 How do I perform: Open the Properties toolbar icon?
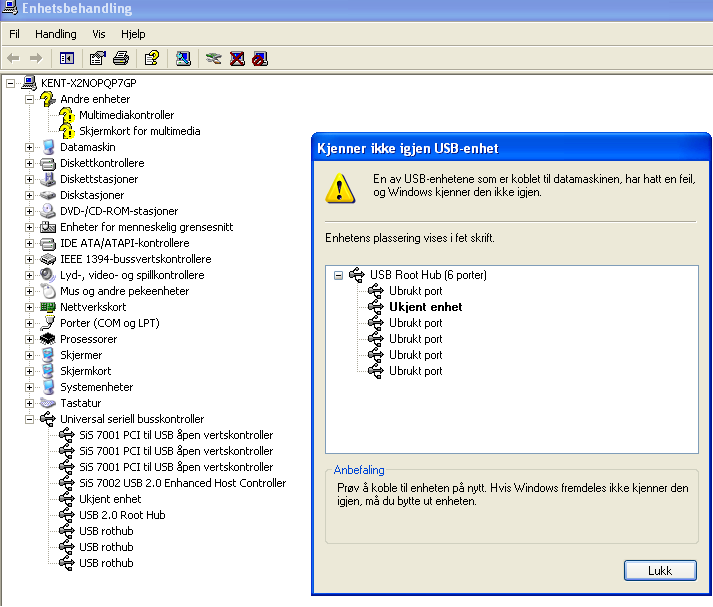(98, 58)
